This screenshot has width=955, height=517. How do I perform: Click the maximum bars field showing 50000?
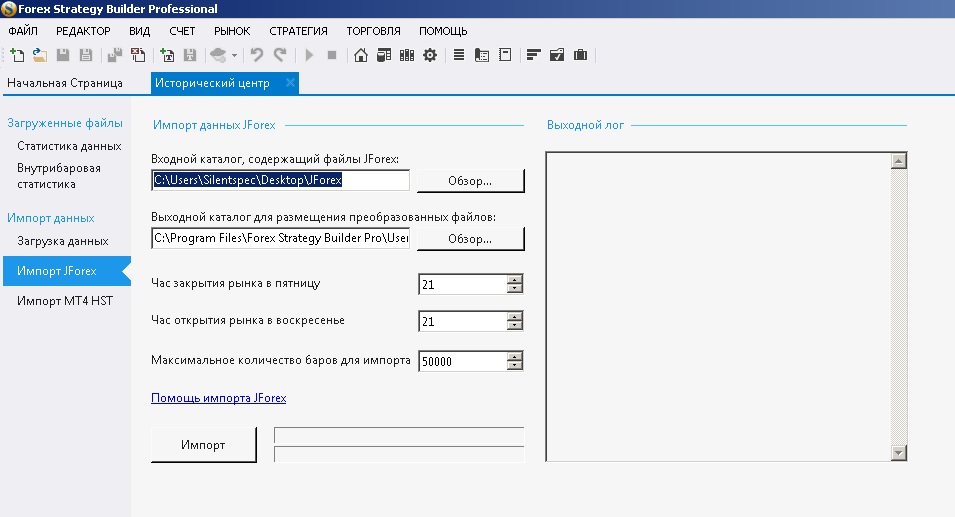[x=463, y=361]
